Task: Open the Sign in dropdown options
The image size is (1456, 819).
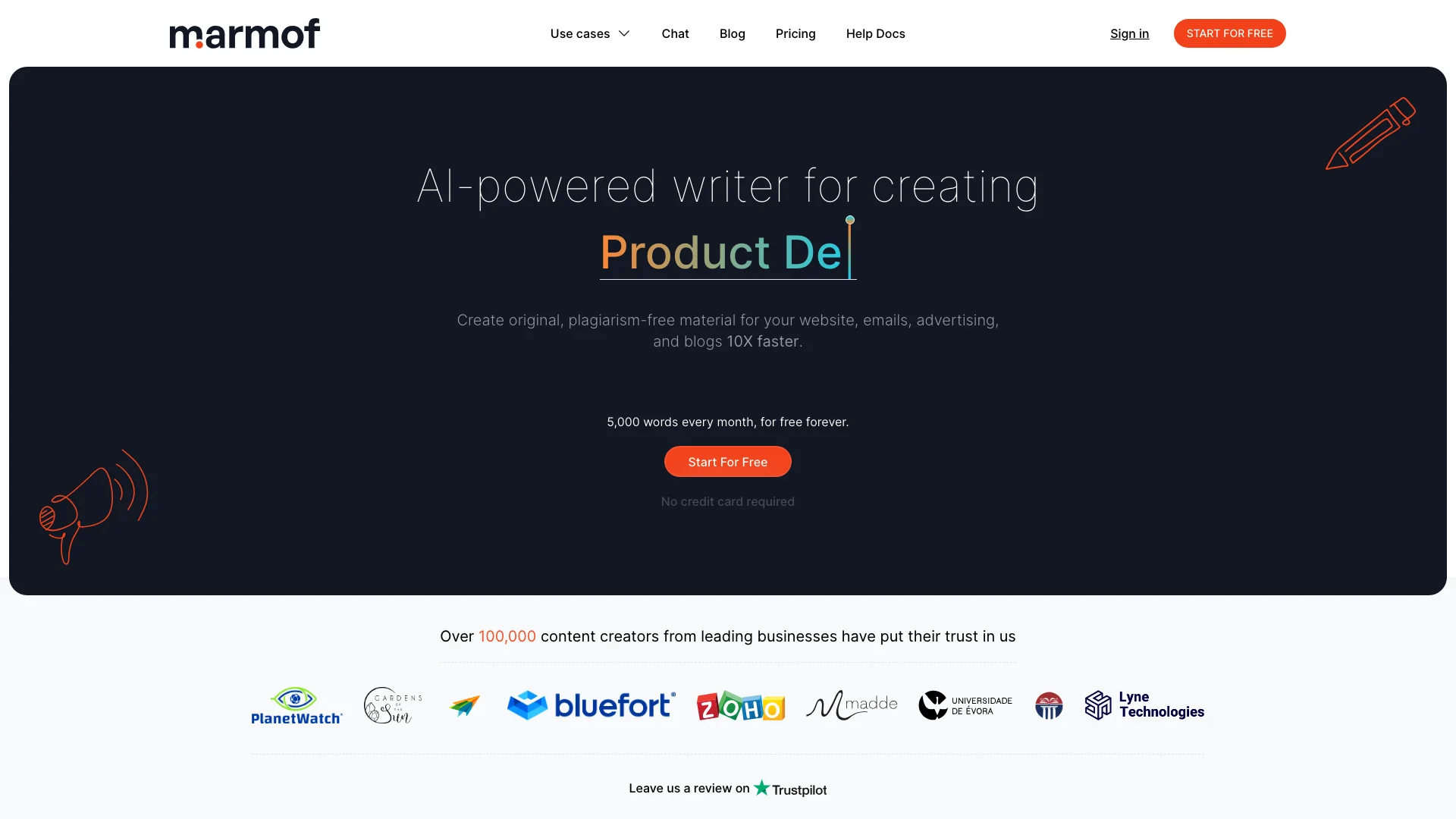Action: (x=1129, y=33)
